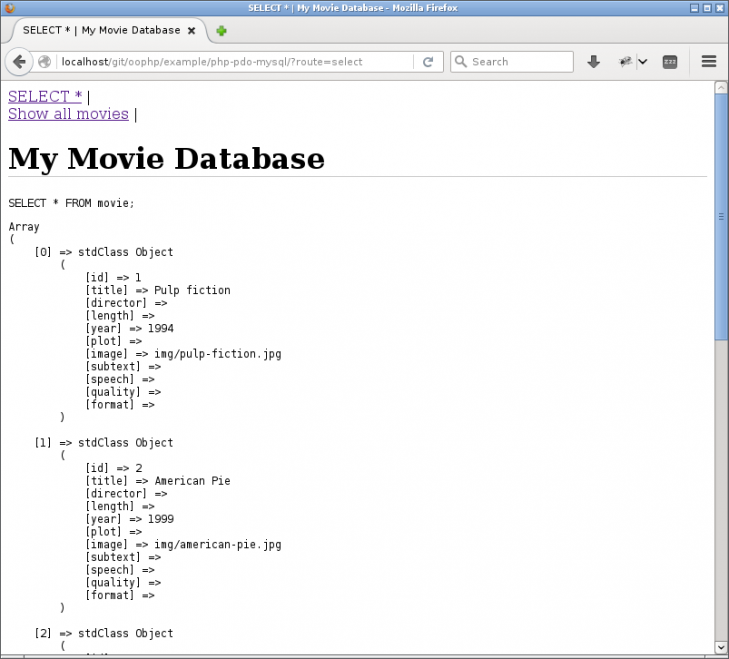
Task: Follow the 'SELECT *' link
Action: pyautogui.click(x=45, y=96)
